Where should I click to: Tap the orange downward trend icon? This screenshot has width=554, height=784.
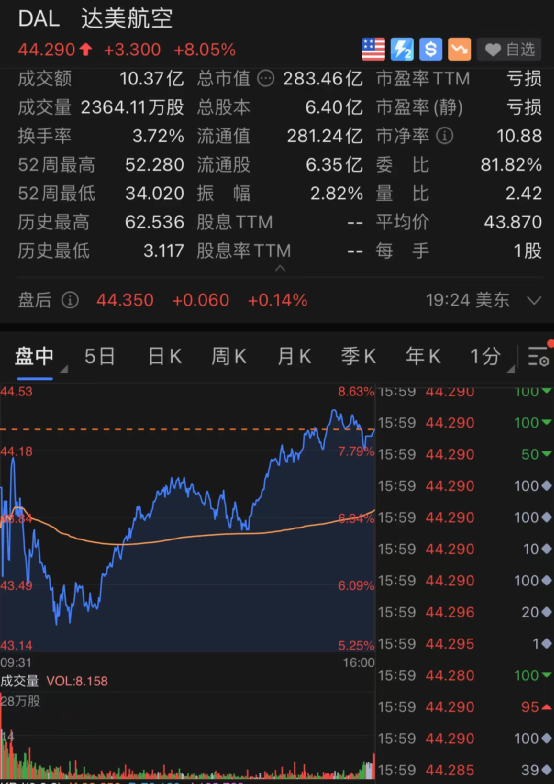pyautogui.click(x=460, y=50)
